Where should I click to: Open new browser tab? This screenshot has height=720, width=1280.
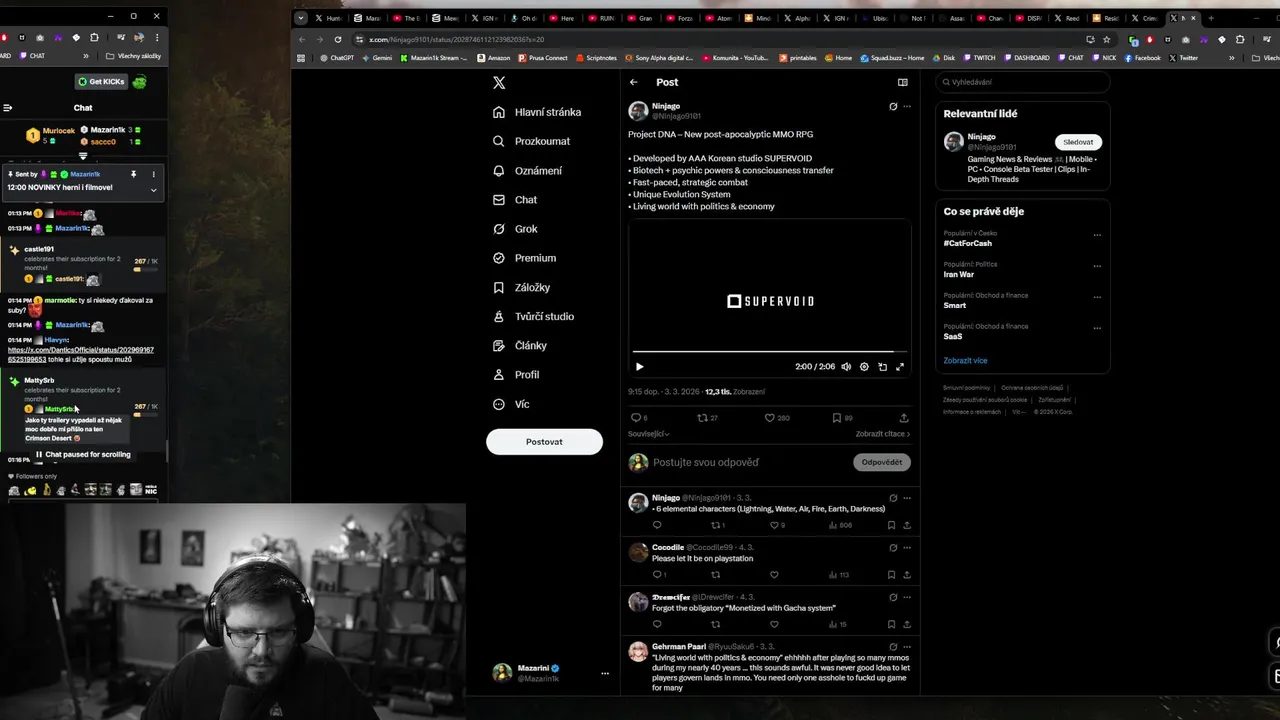(1211, 18)
